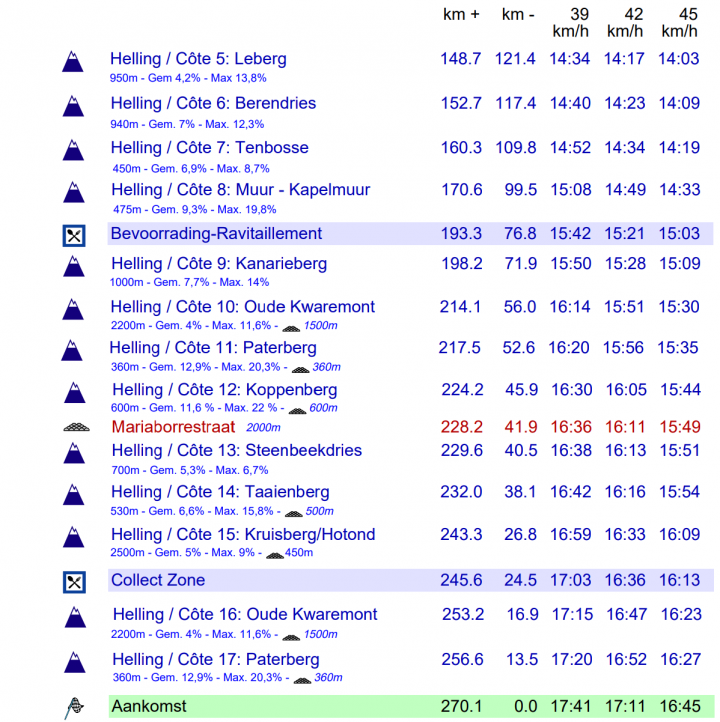
Task: Click the feed zone icon beside Bevoorrading-Ravitaillement
Action: click(74, 236)
